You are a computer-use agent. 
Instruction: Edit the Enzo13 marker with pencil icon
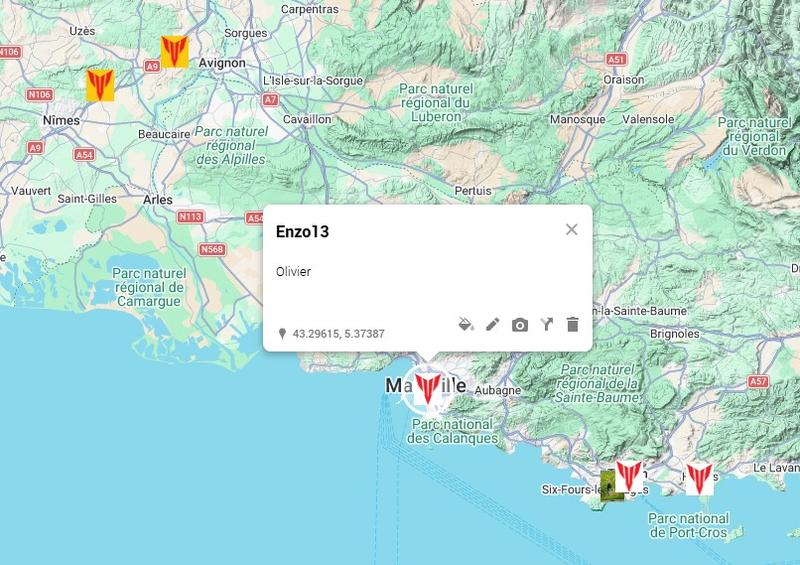[492, 324]
